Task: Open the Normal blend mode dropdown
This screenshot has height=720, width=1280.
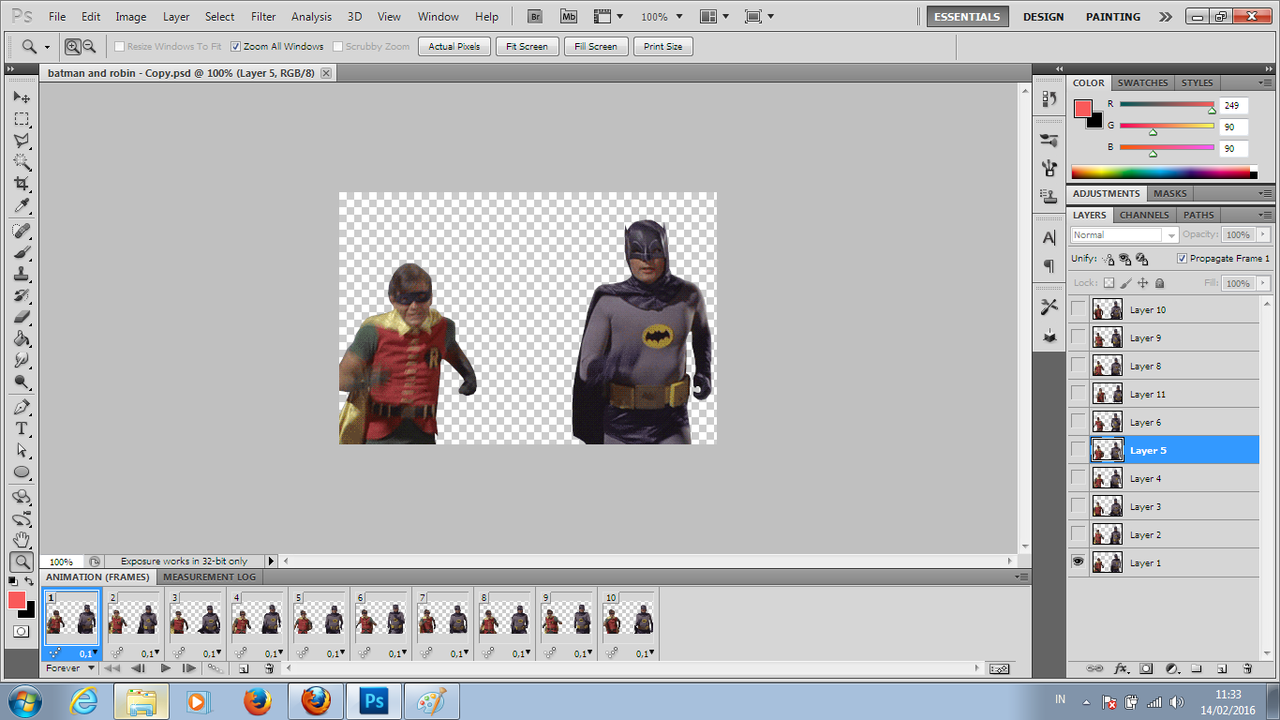Action: (x=1125, y=235)
